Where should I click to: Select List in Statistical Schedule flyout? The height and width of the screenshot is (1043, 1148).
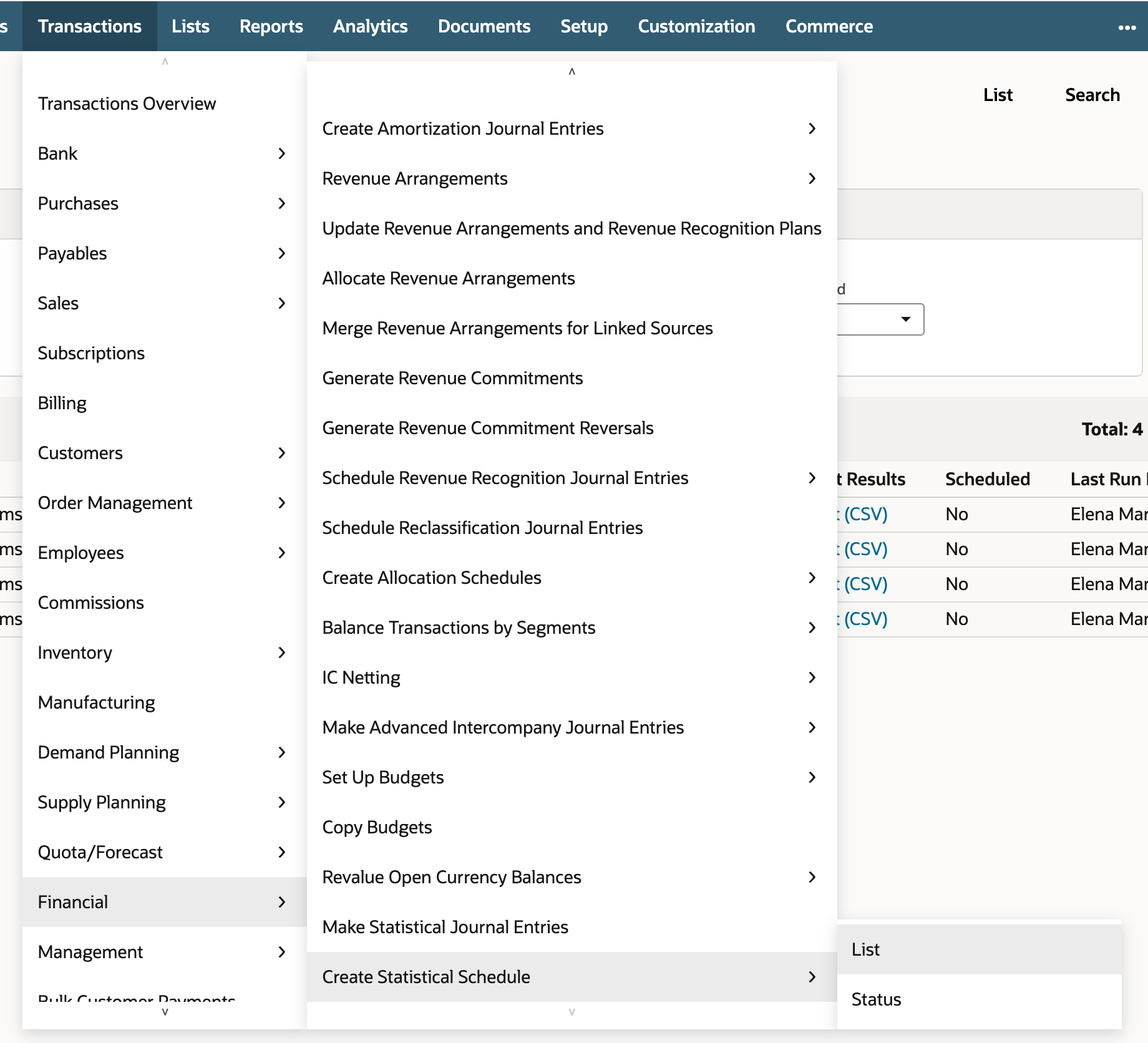(x=980, y=949)
